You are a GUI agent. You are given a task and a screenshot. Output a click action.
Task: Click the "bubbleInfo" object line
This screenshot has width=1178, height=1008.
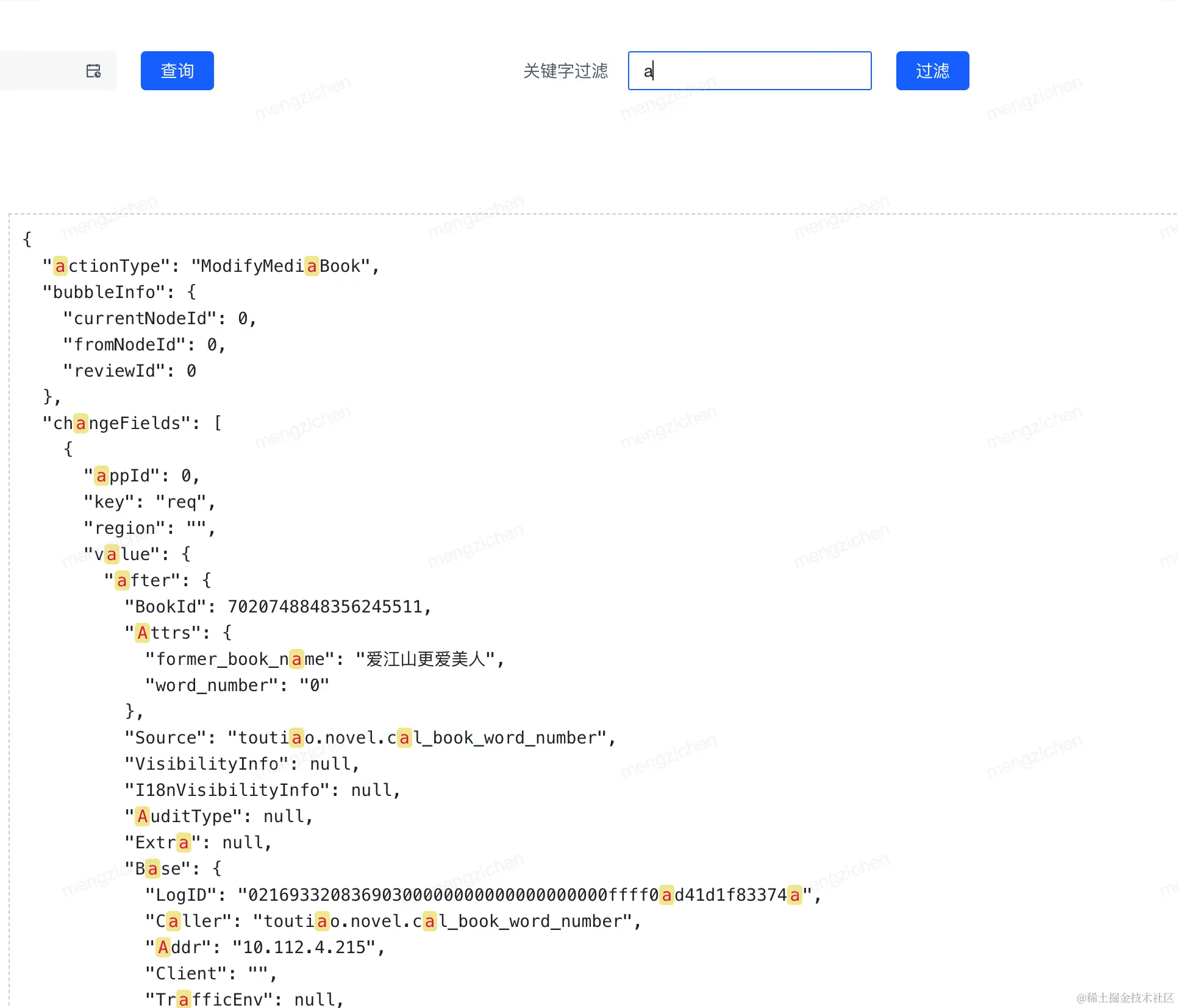[119, 293]
